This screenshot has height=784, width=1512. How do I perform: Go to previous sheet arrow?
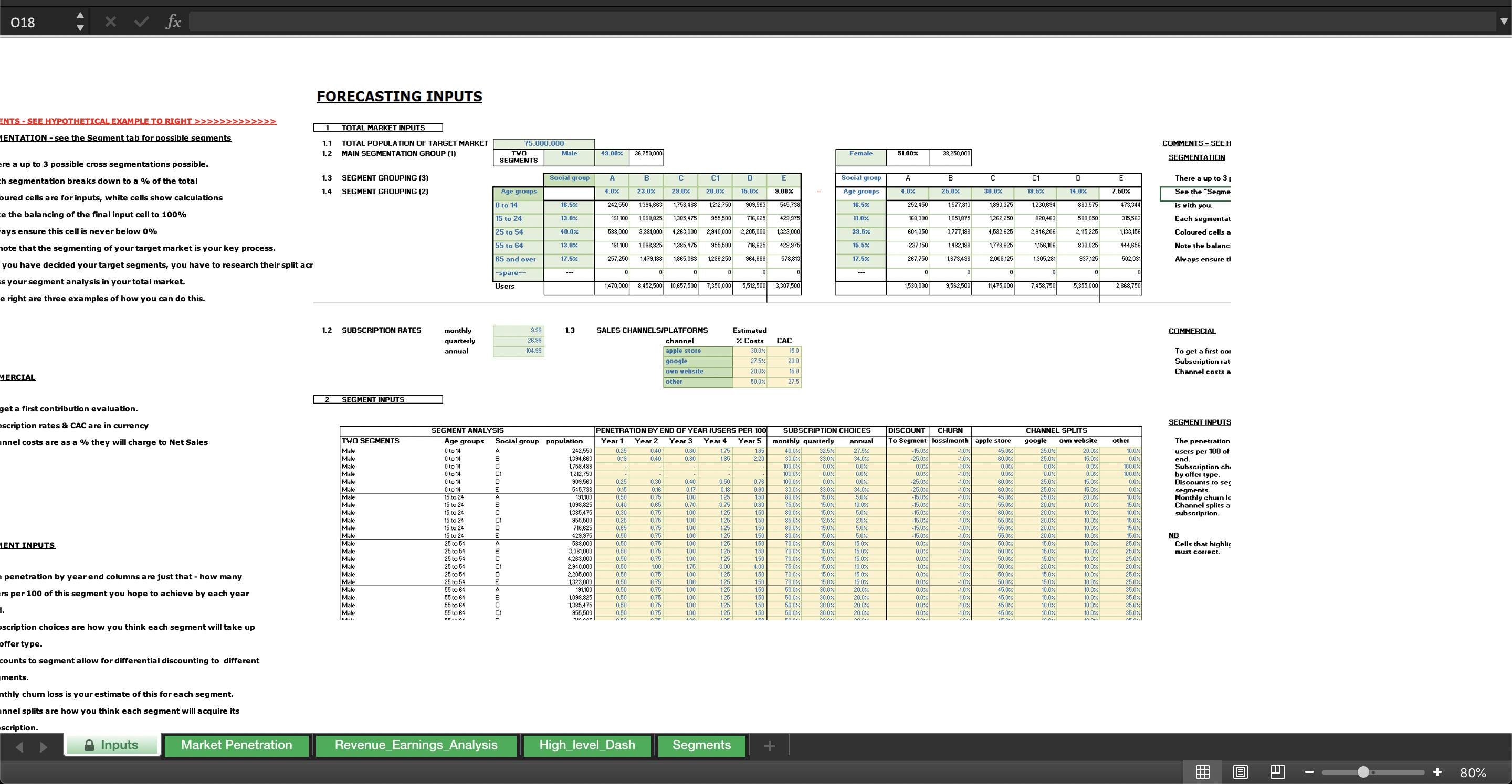coord(19,746)
